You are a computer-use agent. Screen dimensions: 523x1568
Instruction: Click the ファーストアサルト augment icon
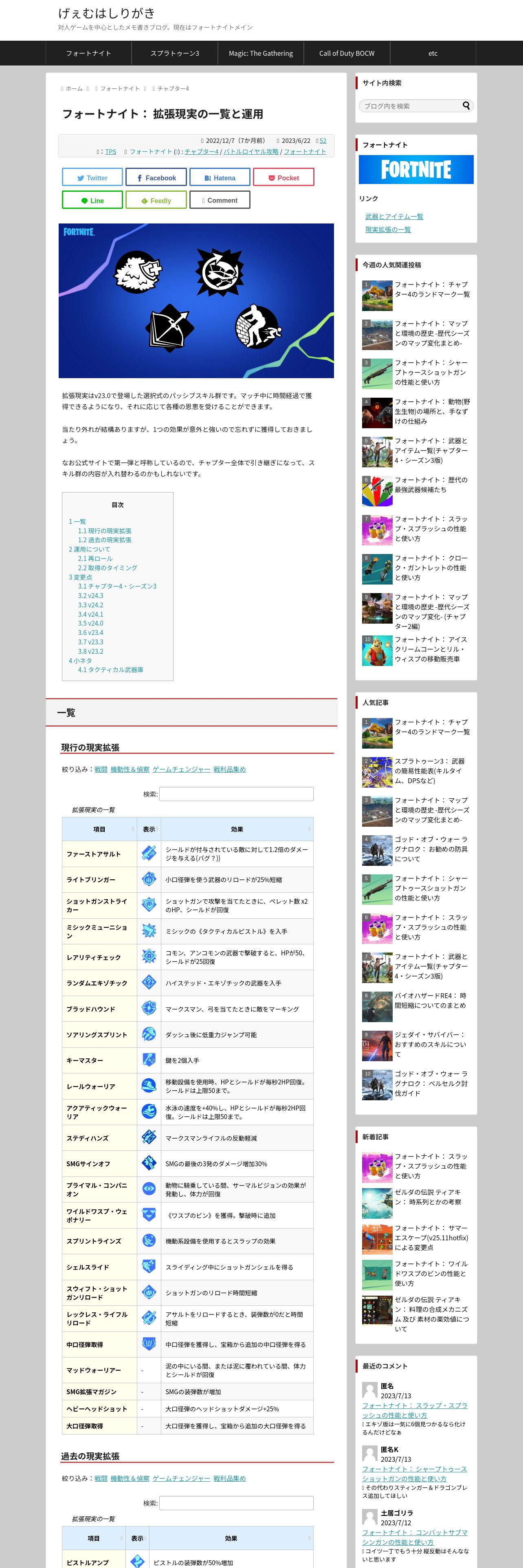(x=149, y=853)
